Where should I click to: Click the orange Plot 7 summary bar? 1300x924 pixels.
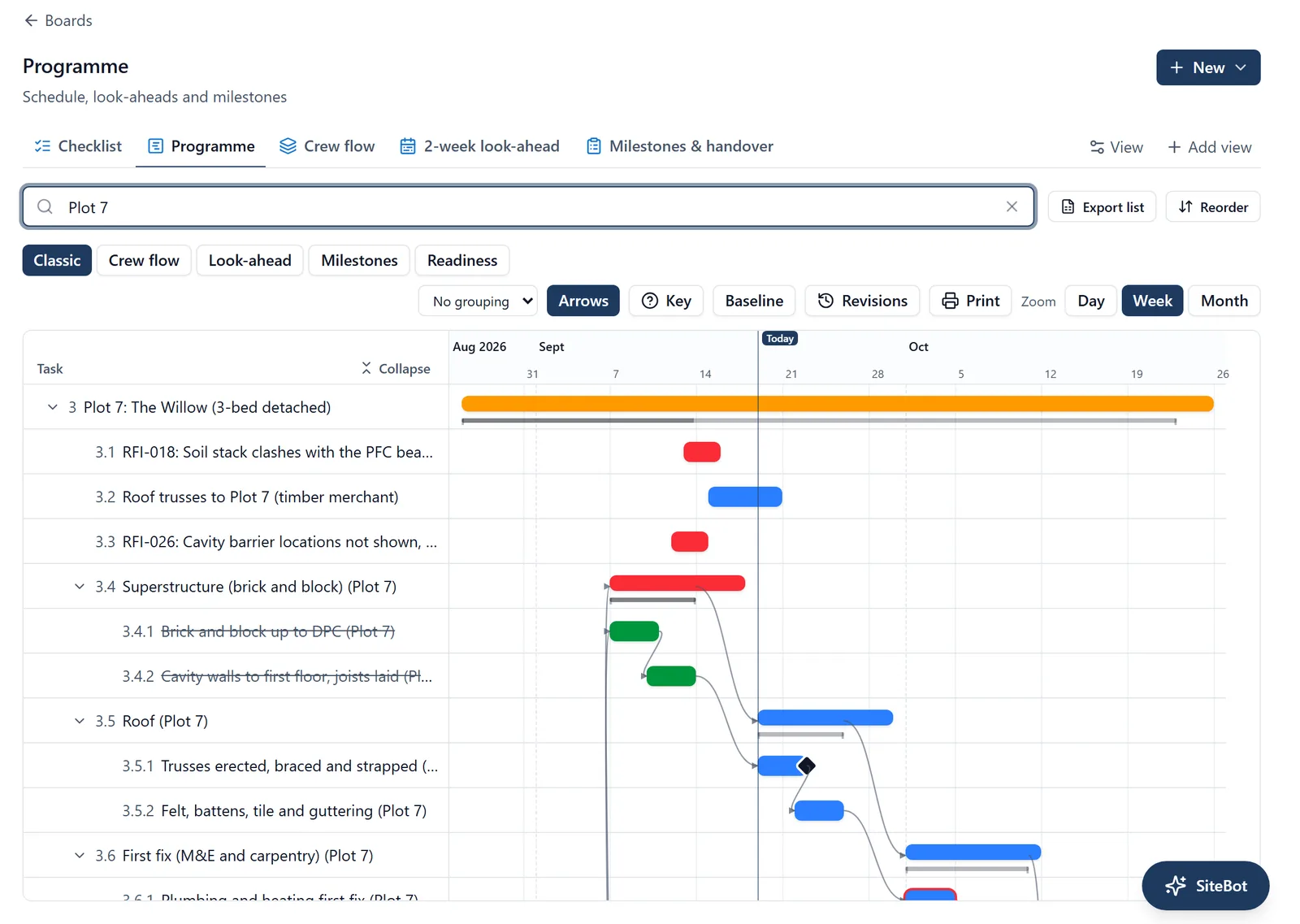837,404
